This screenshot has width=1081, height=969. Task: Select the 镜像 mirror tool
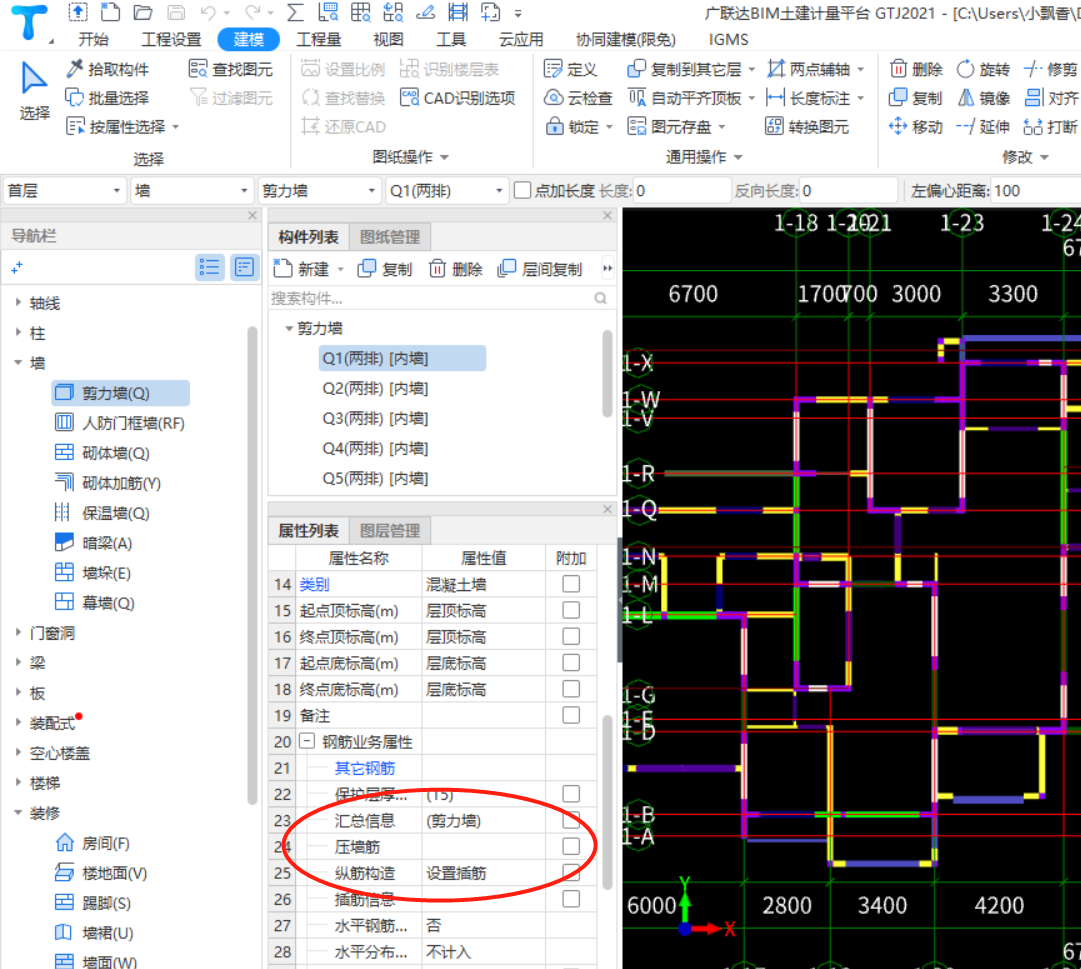[x=983, y=98]
